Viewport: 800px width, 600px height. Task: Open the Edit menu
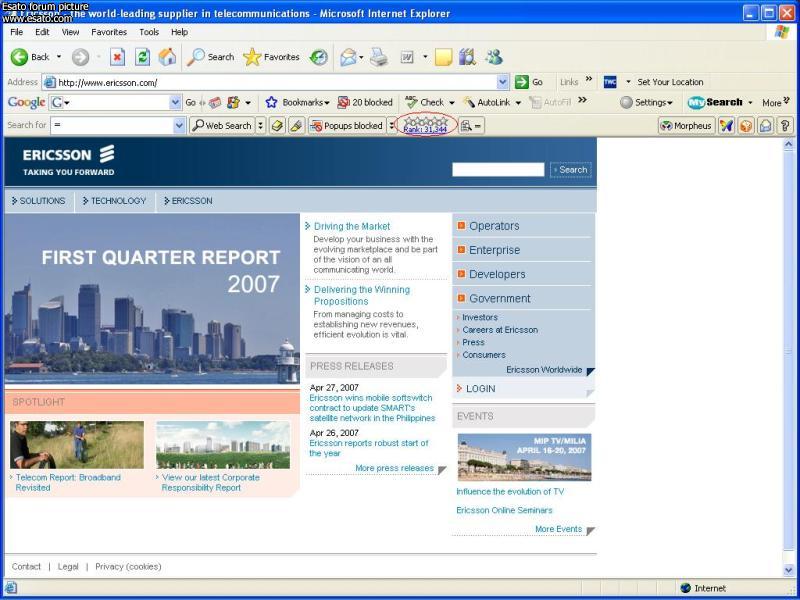coord(42,32)
